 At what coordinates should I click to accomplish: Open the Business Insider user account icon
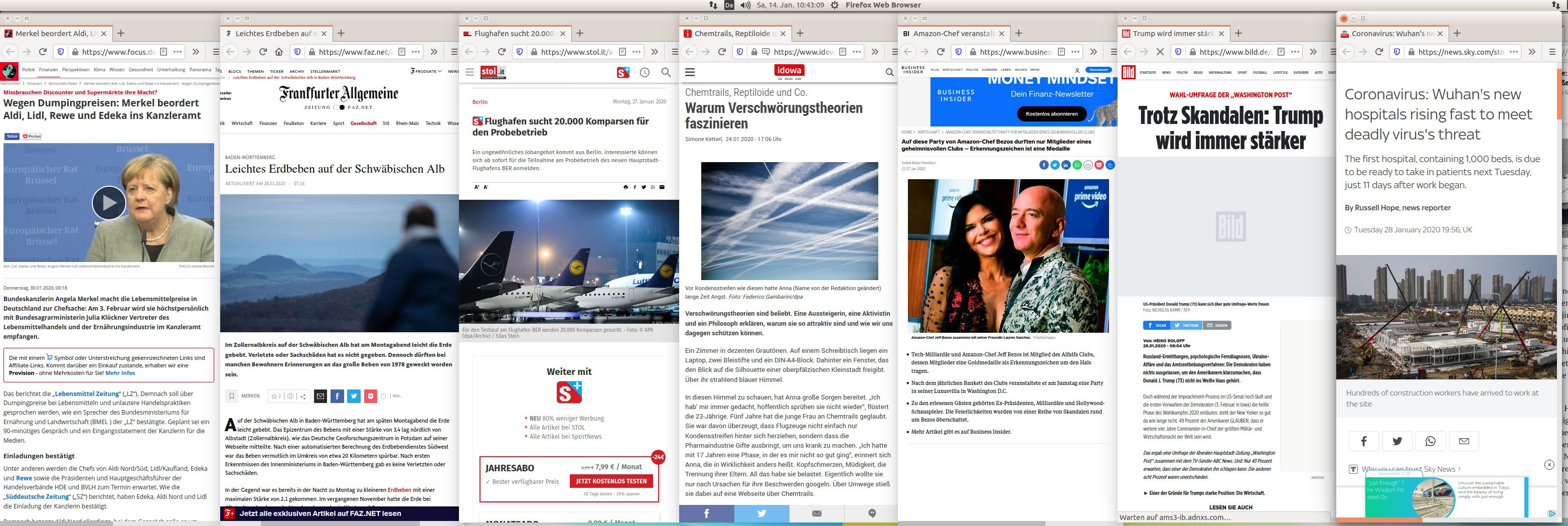(1077, 71)
